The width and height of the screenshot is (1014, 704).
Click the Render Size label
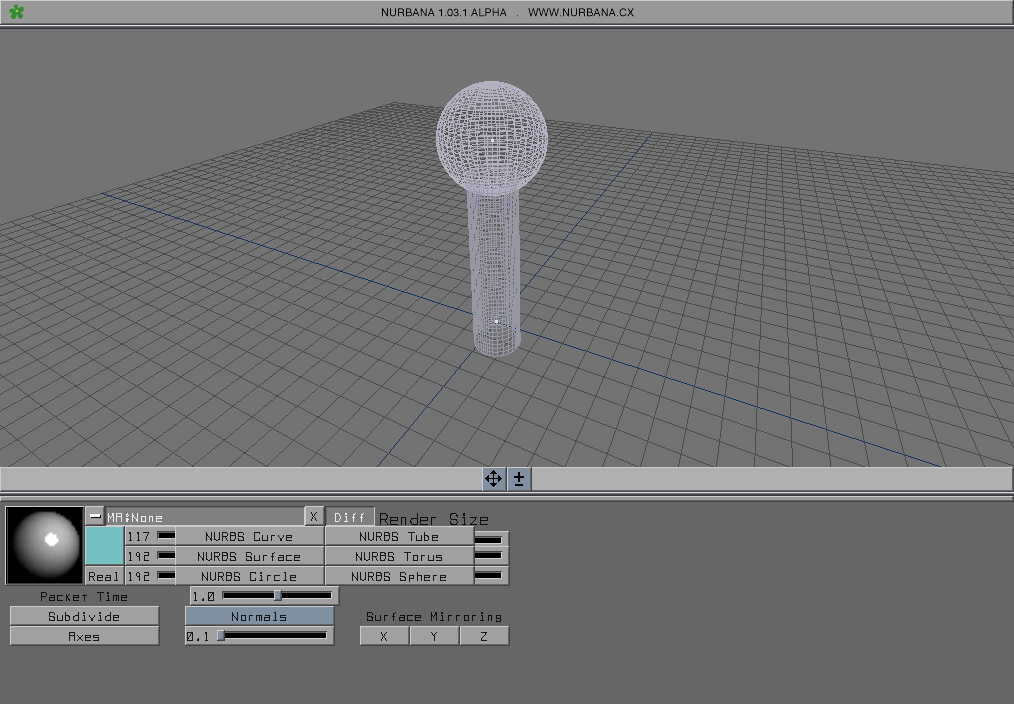point(434,519)
